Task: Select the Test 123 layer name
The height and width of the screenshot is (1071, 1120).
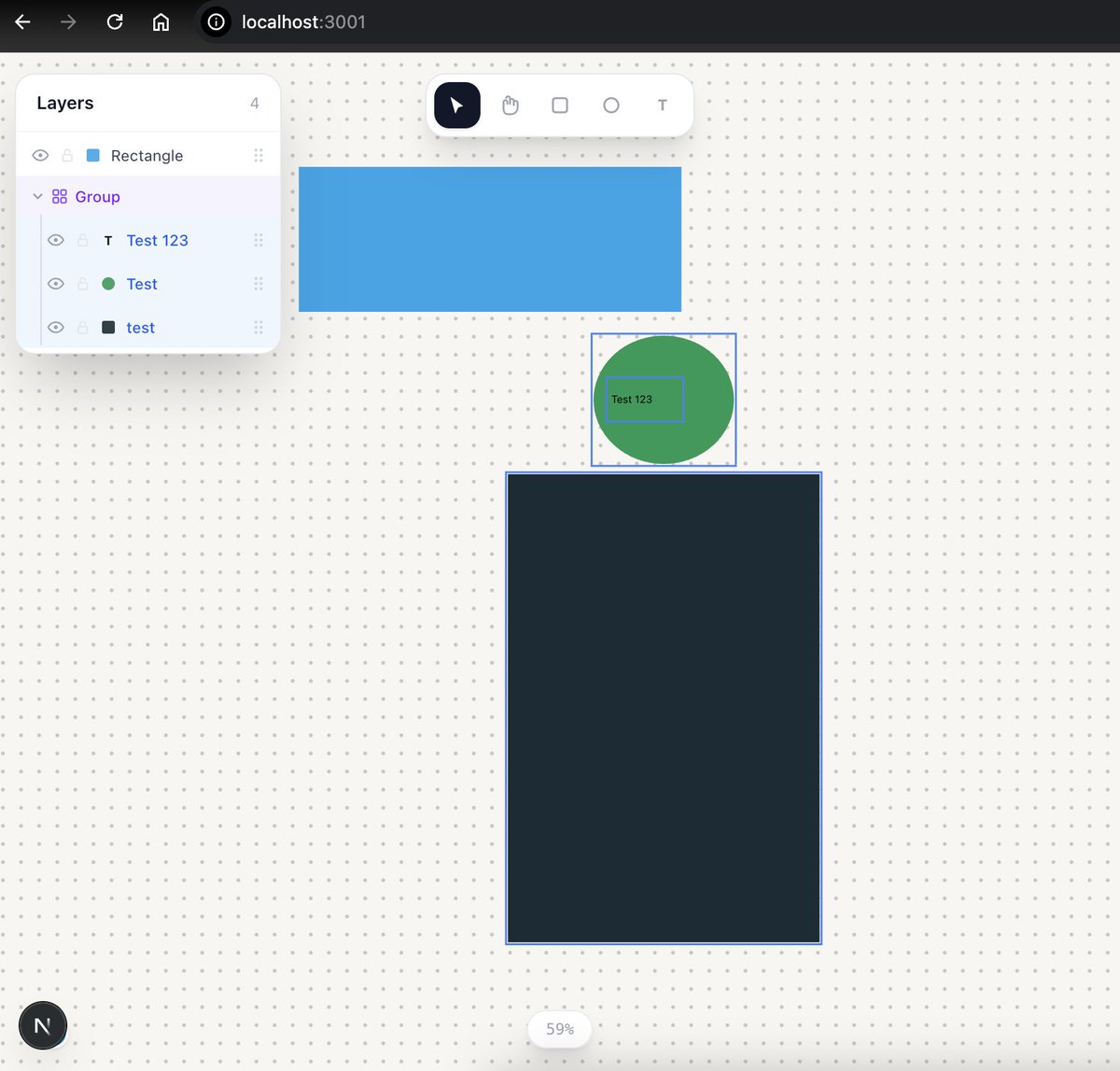Action: 158,240
